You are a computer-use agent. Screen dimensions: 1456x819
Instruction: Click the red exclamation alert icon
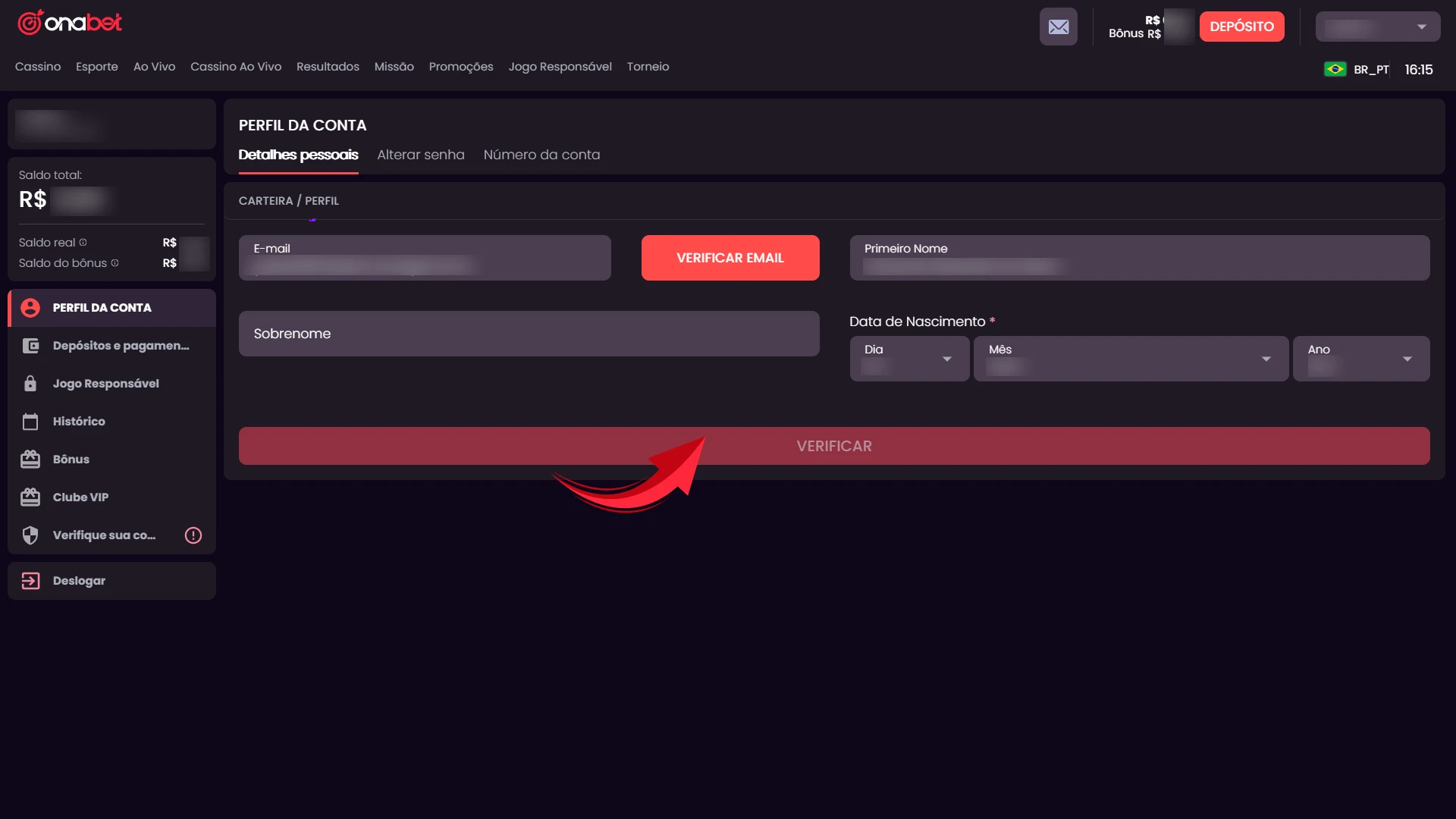click(x=193, y=535)
